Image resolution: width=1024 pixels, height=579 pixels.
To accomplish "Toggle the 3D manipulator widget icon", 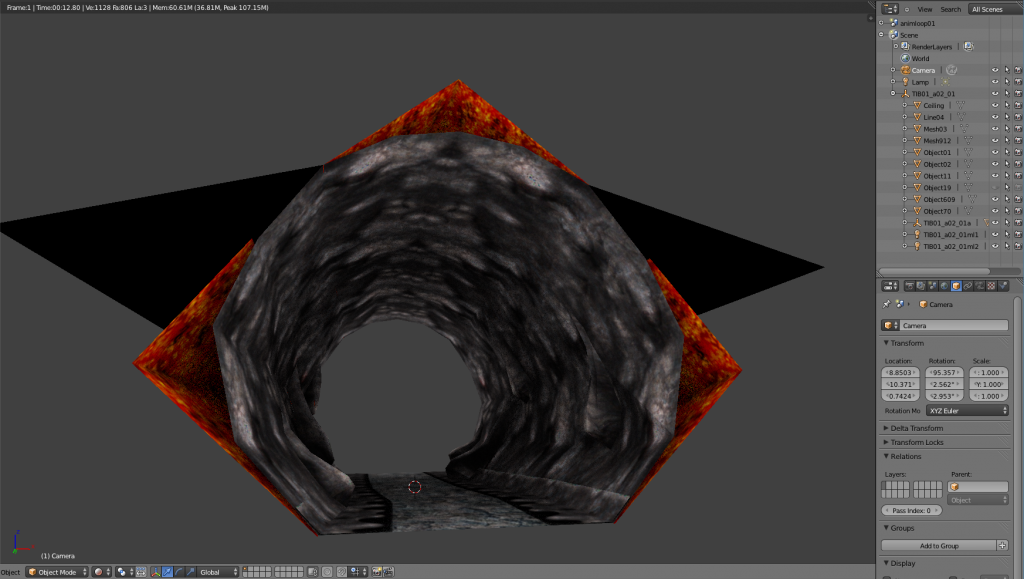I will 155,572.
